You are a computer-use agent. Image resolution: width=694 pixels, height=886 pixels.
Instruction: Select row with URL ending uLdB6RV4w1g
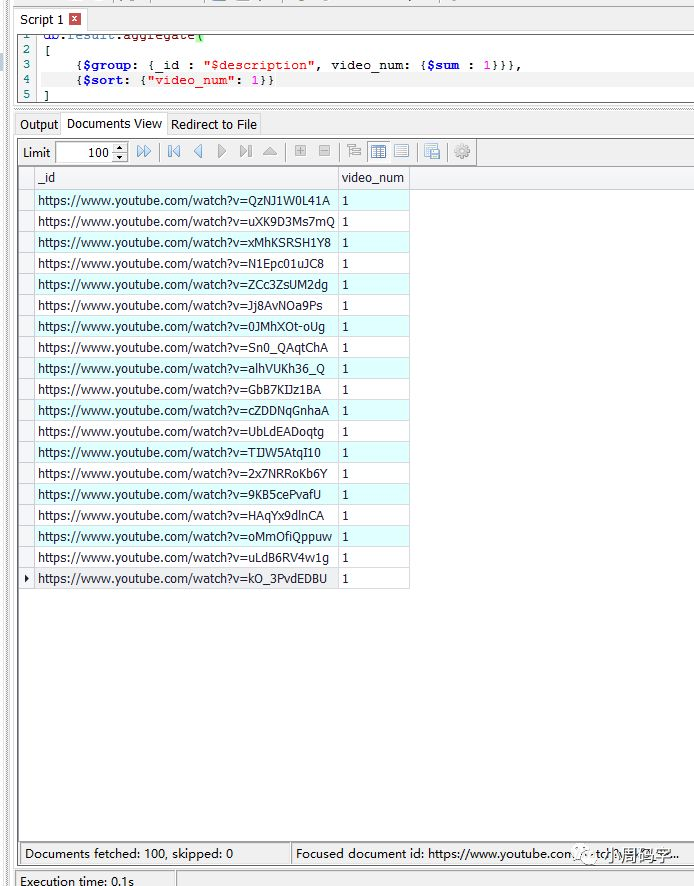point(186,558)
